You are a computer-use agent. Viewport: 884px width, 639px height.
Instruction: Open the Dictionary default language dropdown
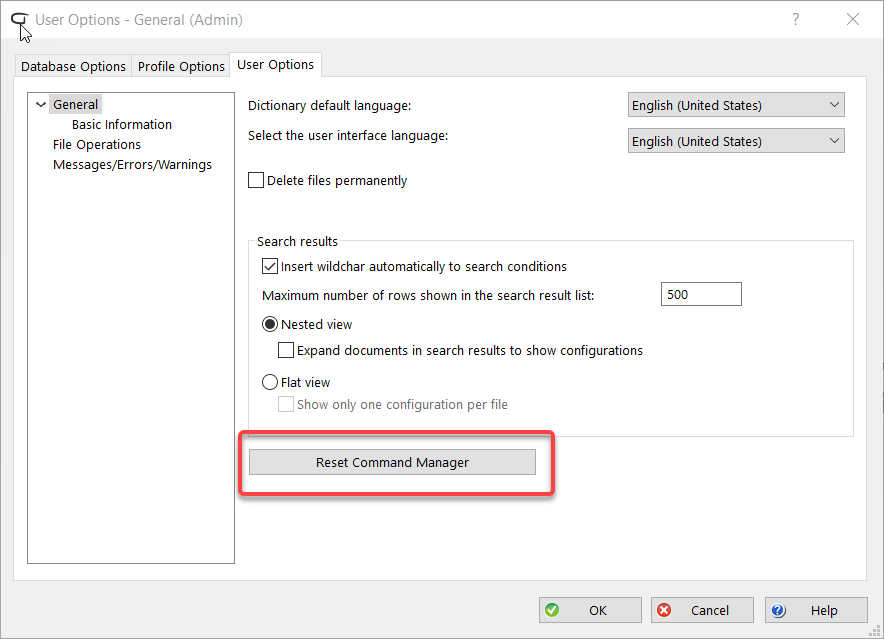tap(736, 105)
